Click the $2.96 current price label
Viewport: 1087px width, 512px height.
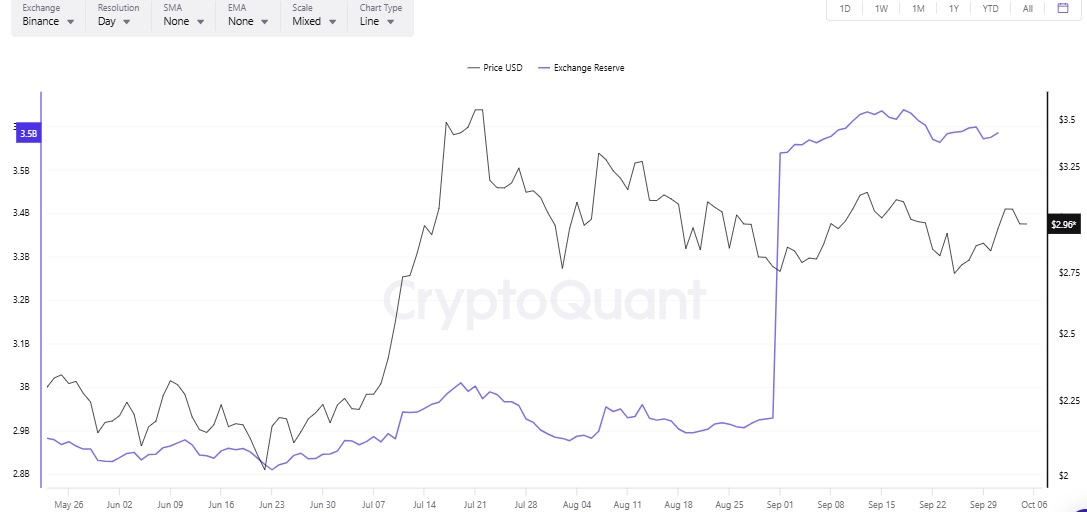tap(1063, 225)
